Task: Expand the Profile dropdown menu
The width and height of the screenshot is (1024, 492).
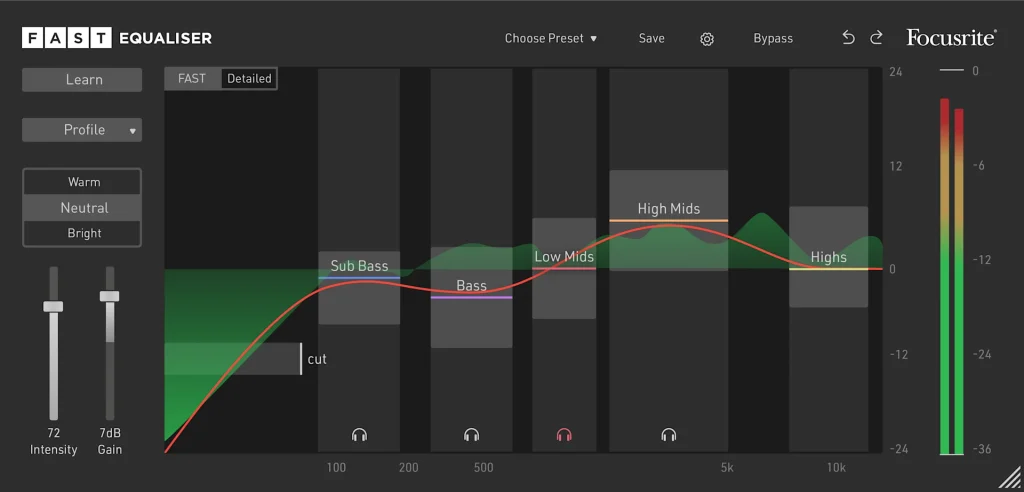Action: coord(82,130)
